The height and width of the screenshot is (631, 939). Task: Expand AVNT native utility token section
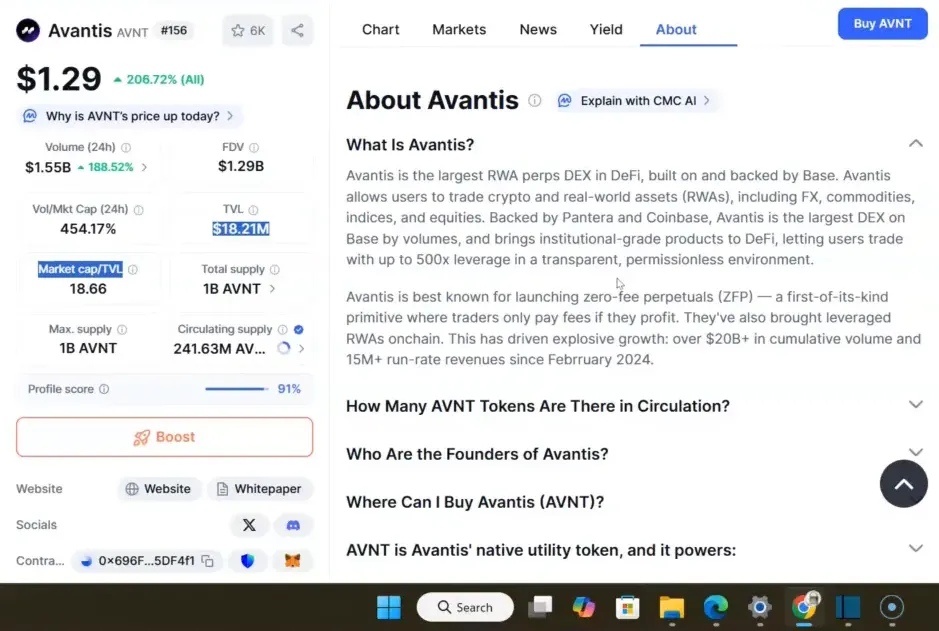pos(916,548)
